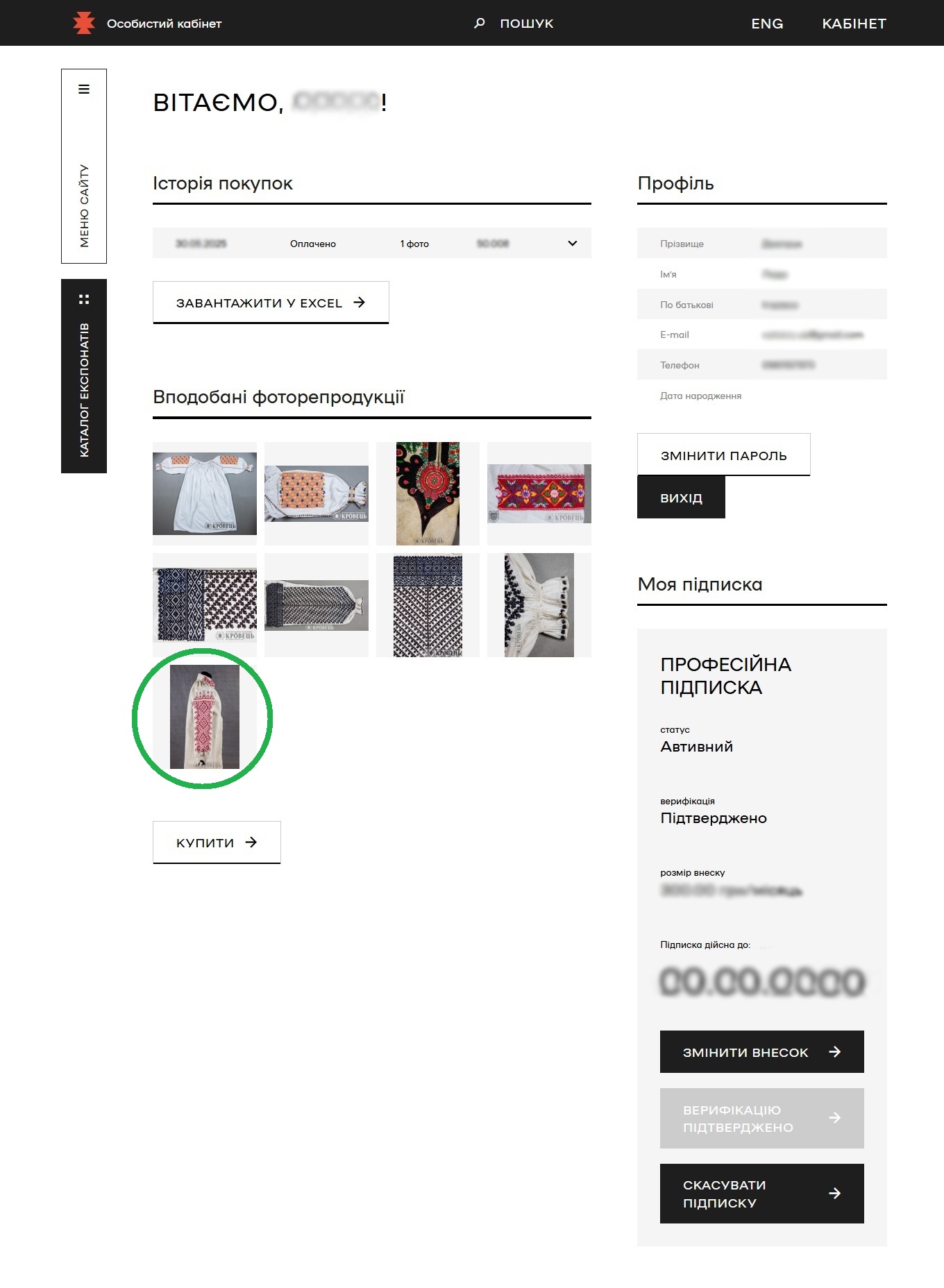
Task: Open the Кабінет menu item
Action: [854, 23]
